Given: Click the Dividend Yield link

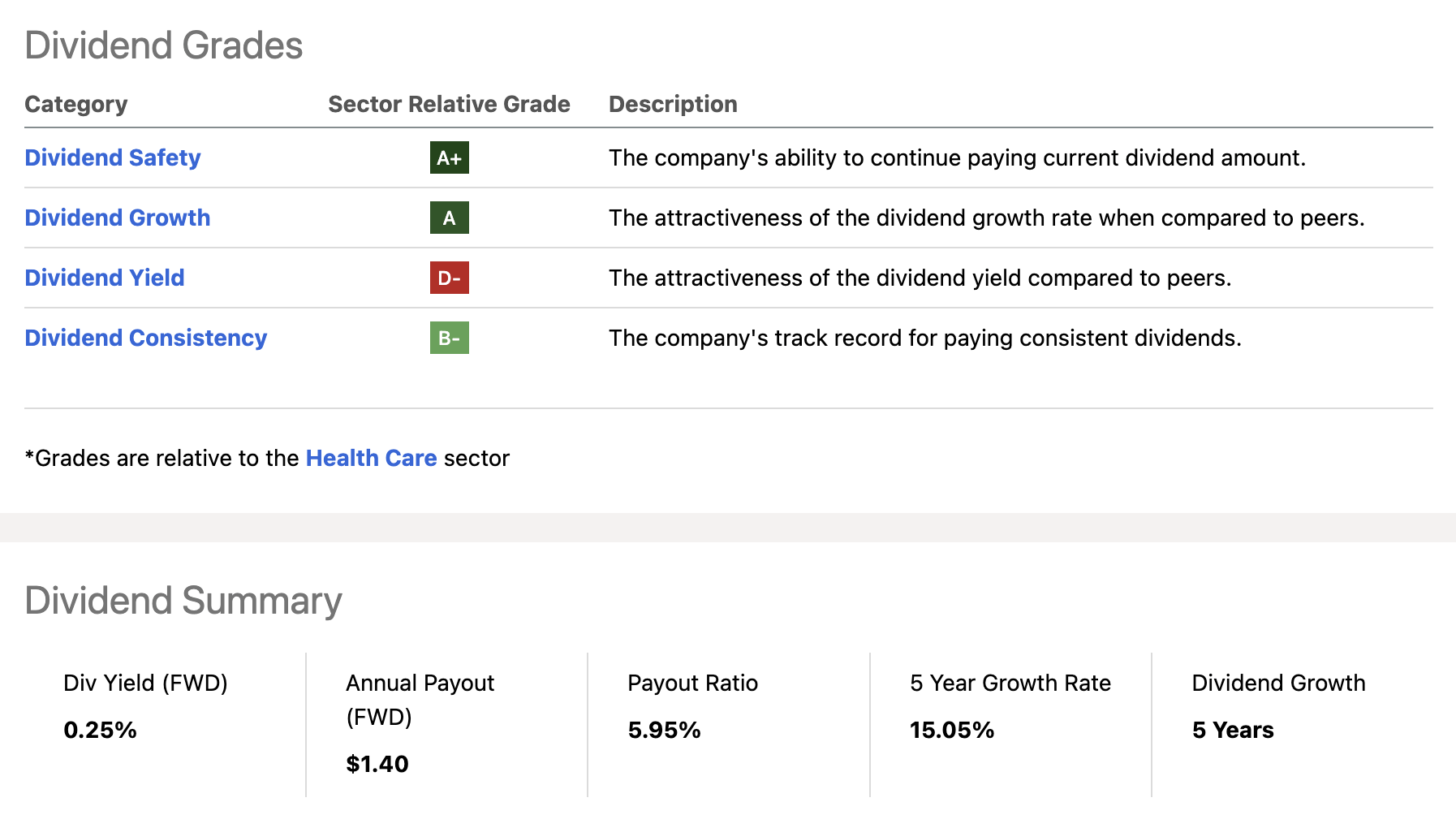Looking at the screenshot, I should tap(104, 278).
